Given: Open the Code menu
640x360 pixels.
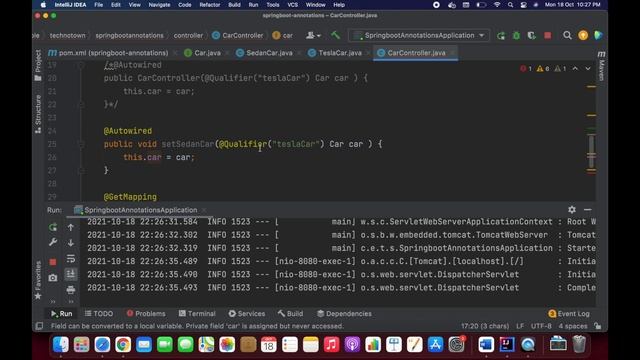Looking at the screenshot, I should point(184,5).
